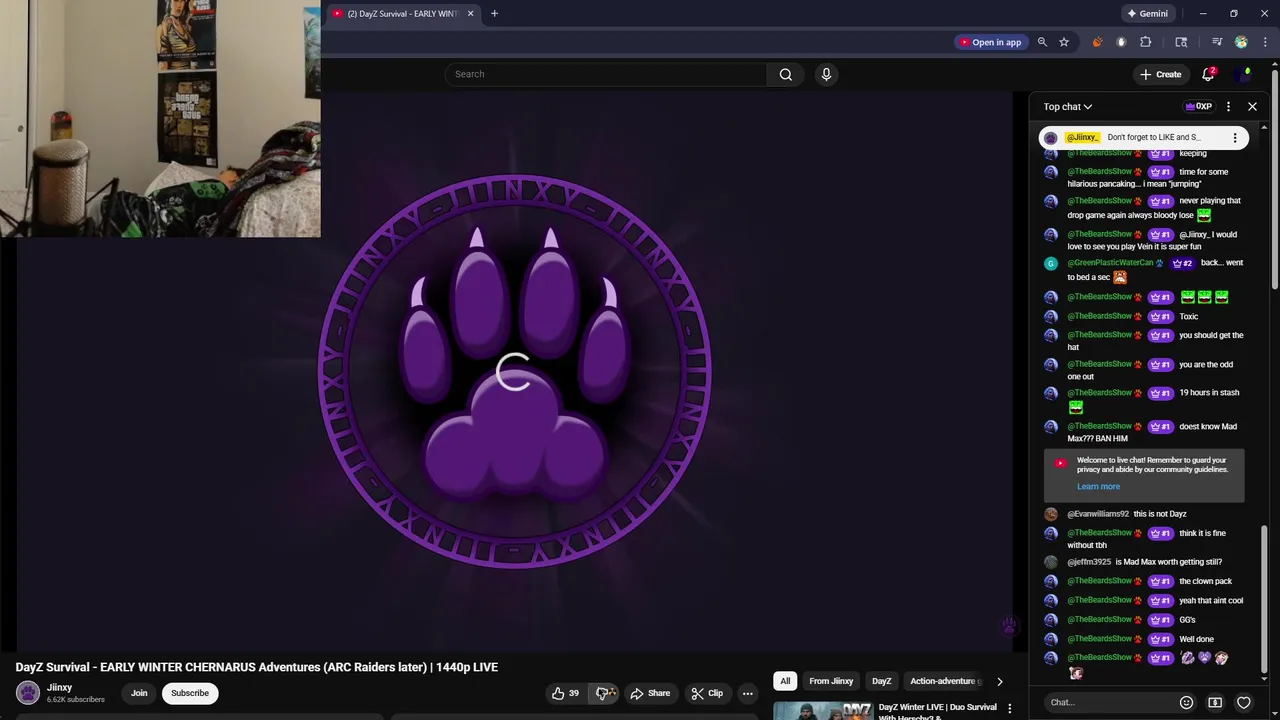This screenshot has width=1280, height=720.
Task: Open Jiinxy channel name link
Action: (59, 688)
